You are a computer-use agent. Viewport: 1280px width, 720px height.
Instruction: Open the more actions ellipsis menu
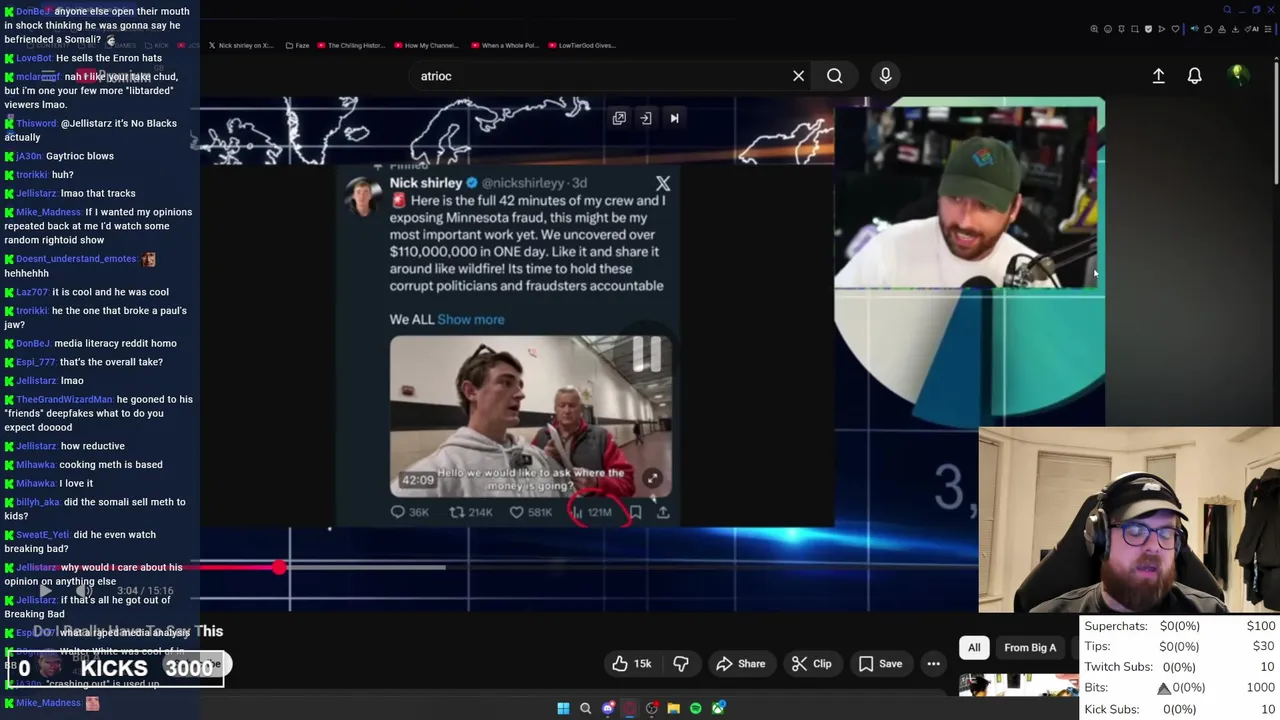pyautogui.click(x=933, y=664)
